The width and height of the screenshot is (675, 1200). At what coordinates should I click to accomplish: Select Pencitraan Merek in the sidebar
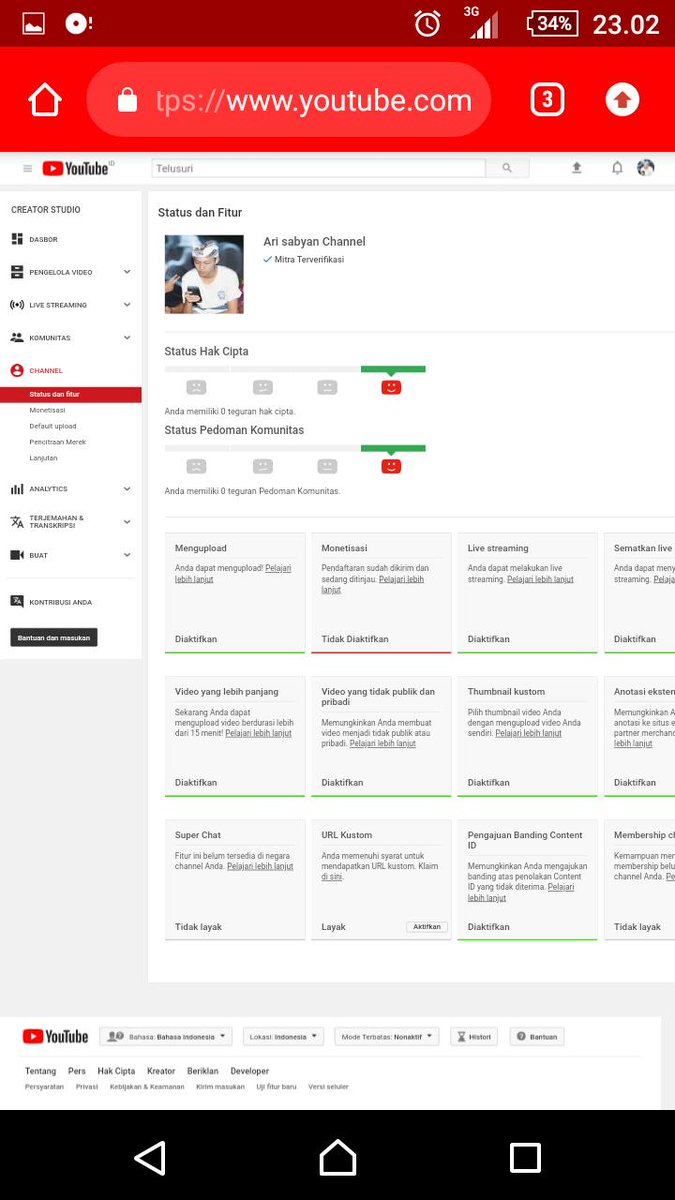tap(58, 442)
